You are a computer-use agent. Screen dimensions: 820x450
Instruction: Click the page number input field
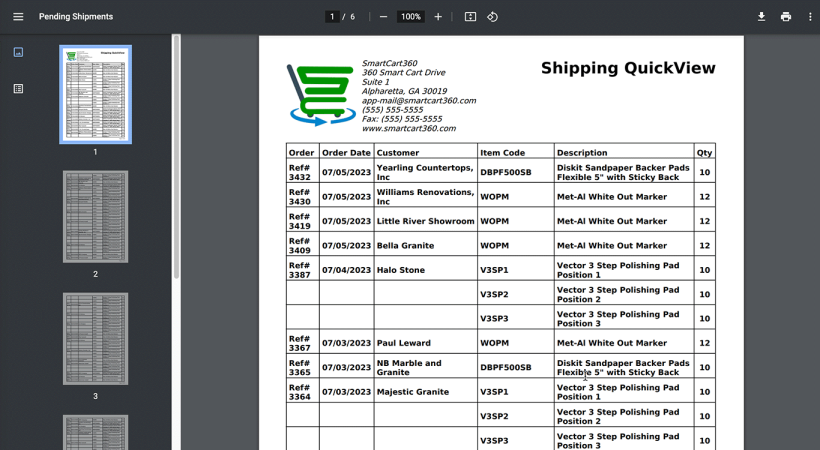332,17
